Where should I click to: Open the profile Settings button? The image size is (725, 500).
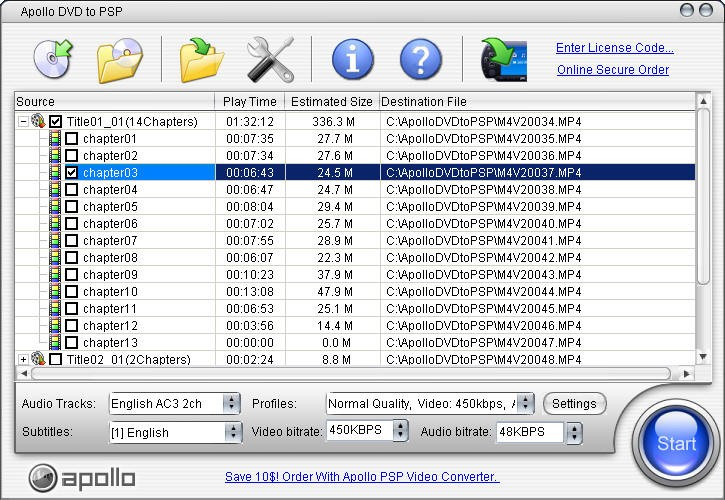(574, 404)
